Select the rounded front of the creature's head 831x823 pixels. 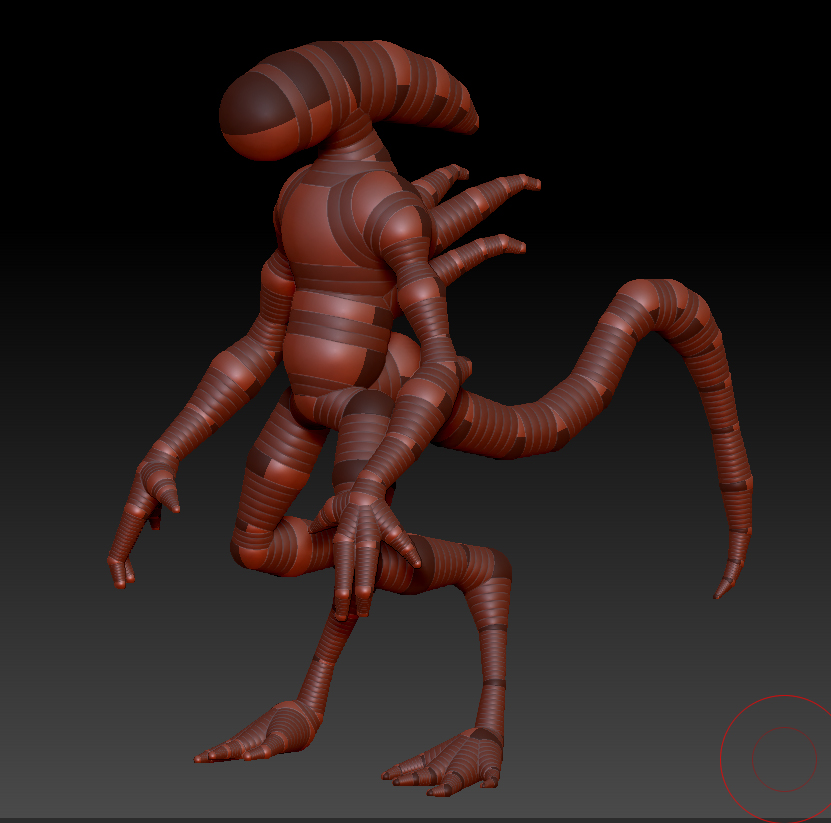click(x=260, y=115)
